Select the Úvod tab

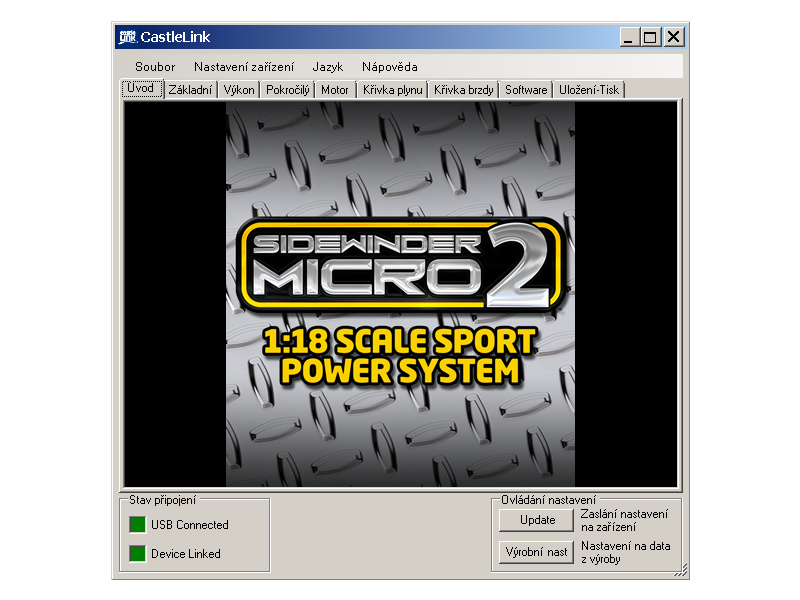(x=142, y=89)
